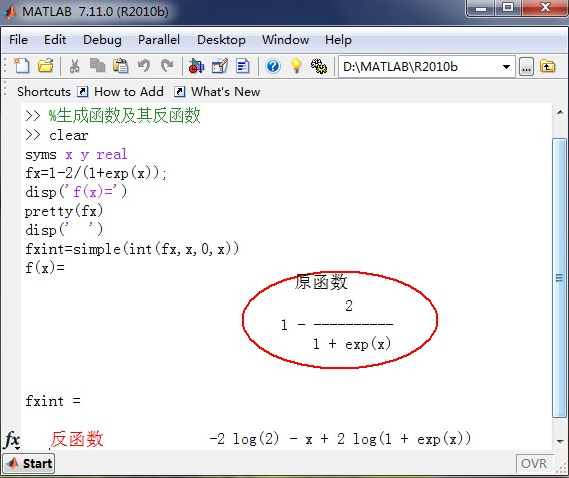Viewport: 569px width, 478px height.
Task: Open the Start button menu
Action: pyautogui.click(x=29, y=463)
